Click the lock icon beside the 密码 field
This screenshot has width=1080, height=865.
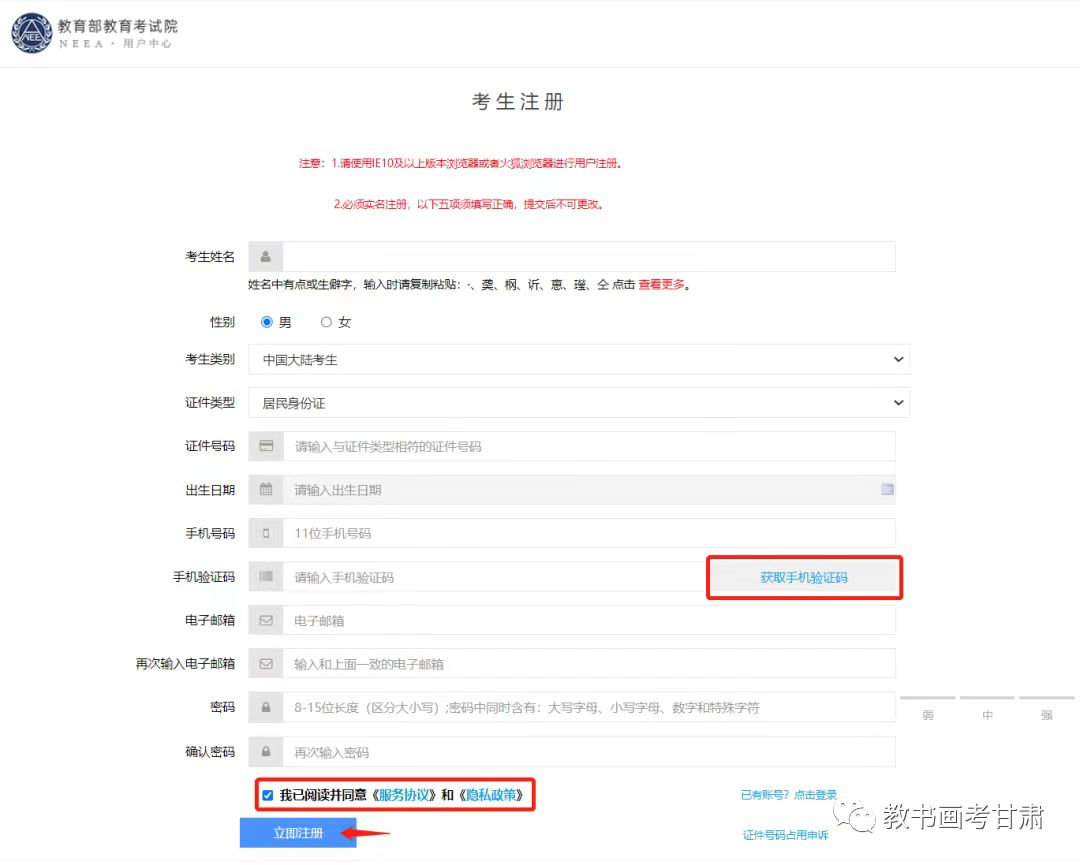pyautogui.click(x=266, y=708)
